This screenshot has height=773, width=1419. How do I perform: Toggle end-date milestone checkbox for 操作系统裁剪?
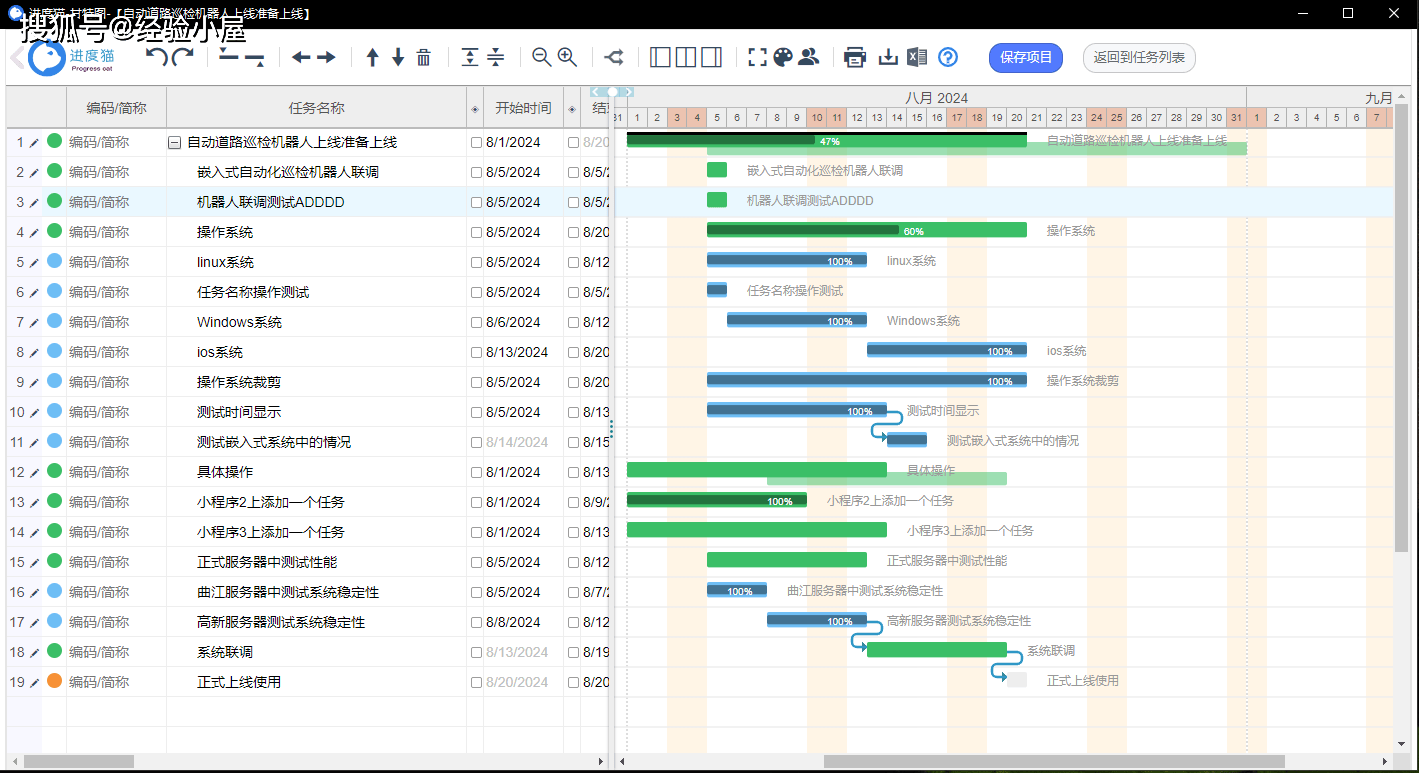pos(573,382)
